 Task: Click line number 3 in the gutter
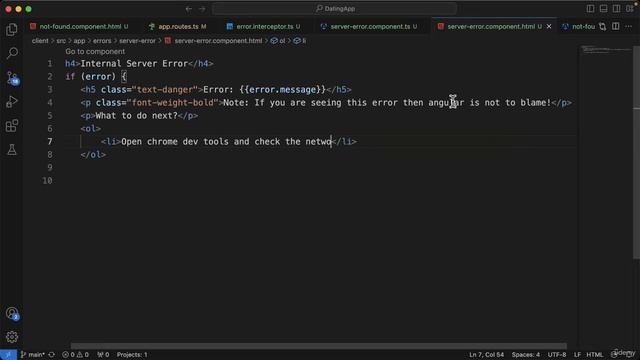coord(49,89)
